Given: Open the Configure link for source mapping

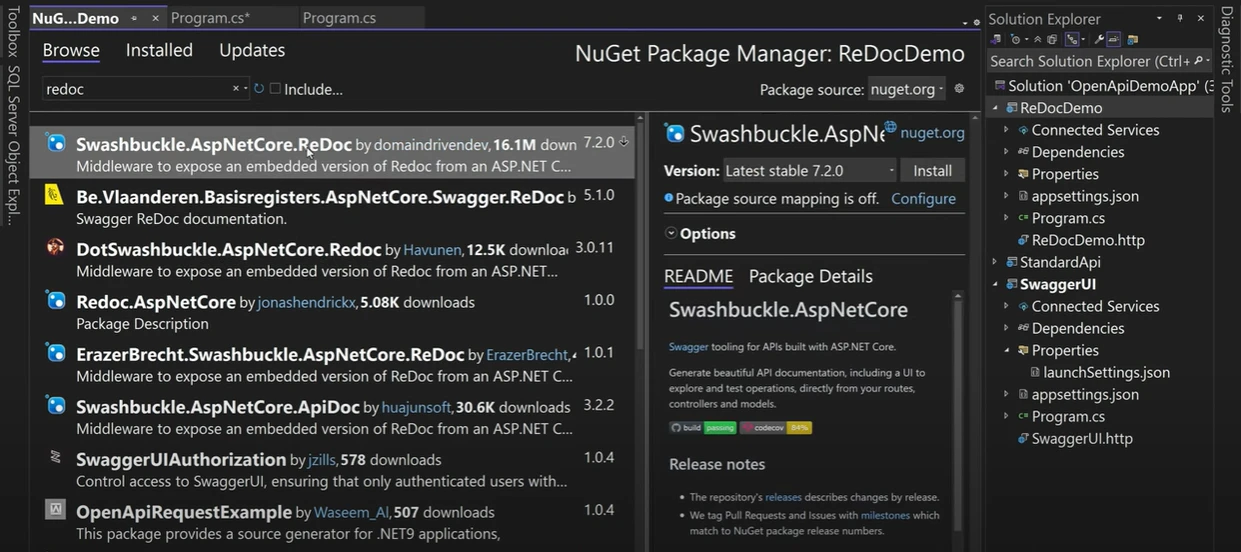Looking at the screenshot, I should point(923,198).
